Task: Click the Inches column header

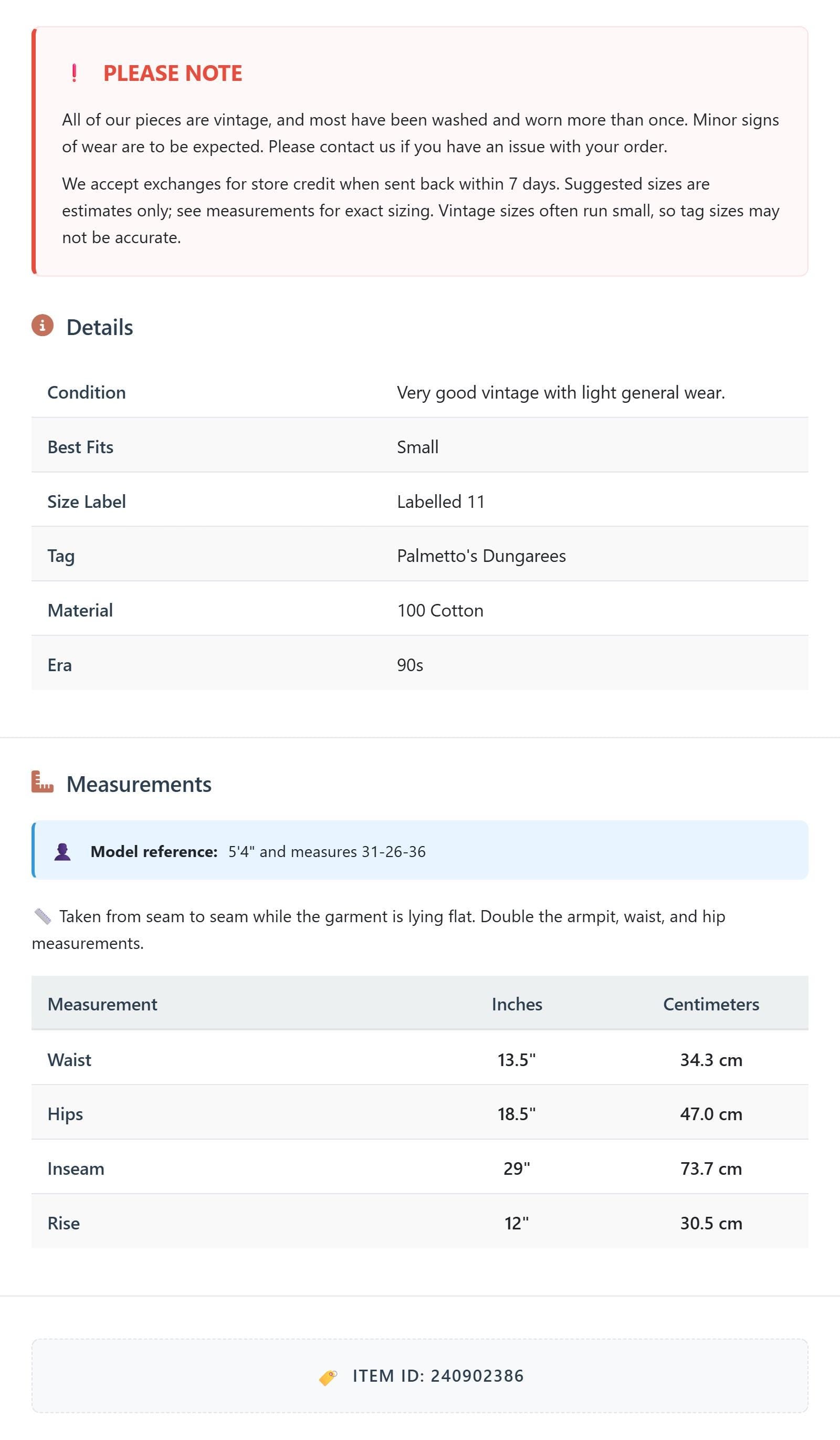Action: pos(517,1004)
